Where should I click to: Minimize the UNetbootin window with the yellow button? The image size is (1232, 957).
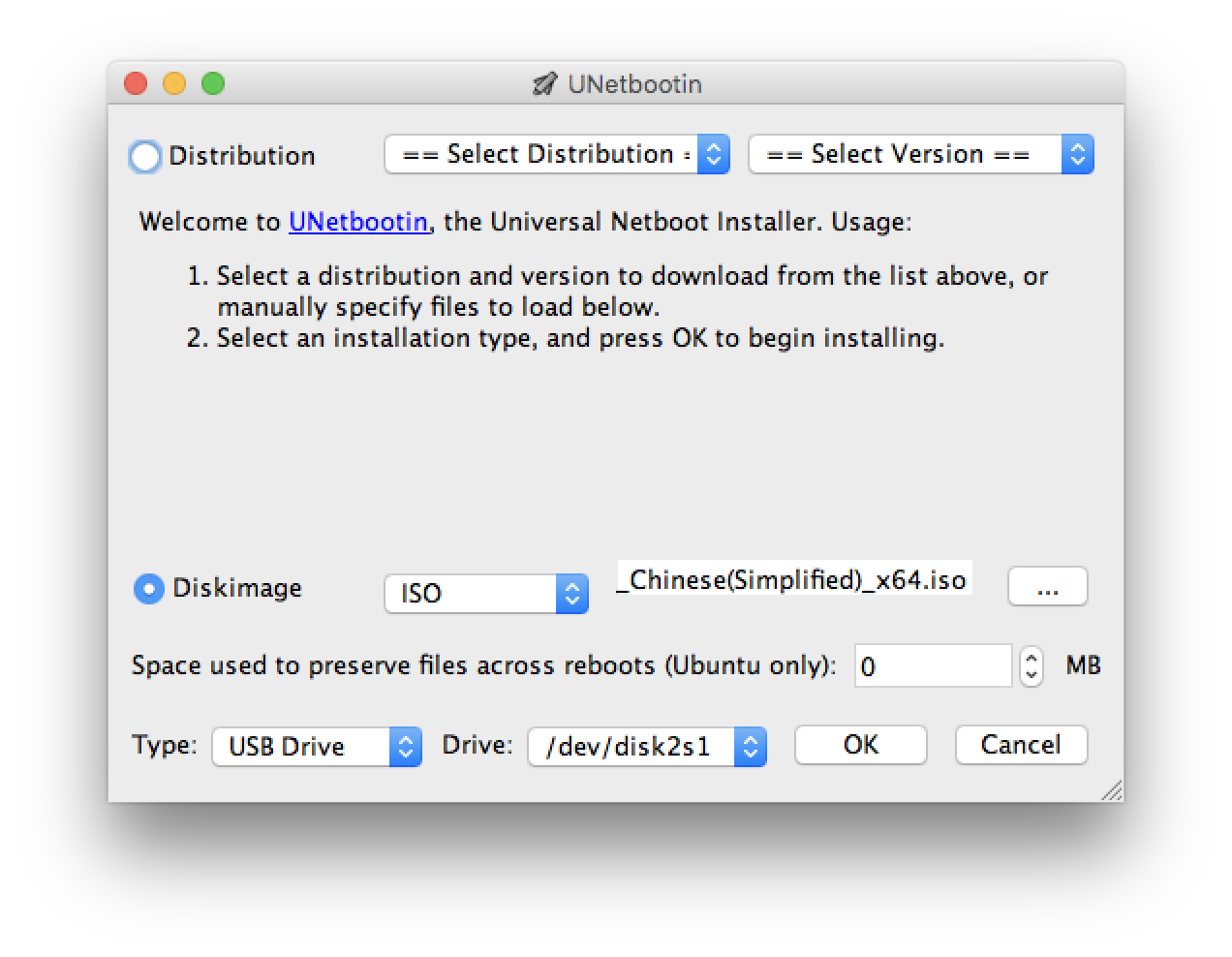point(174,84)
